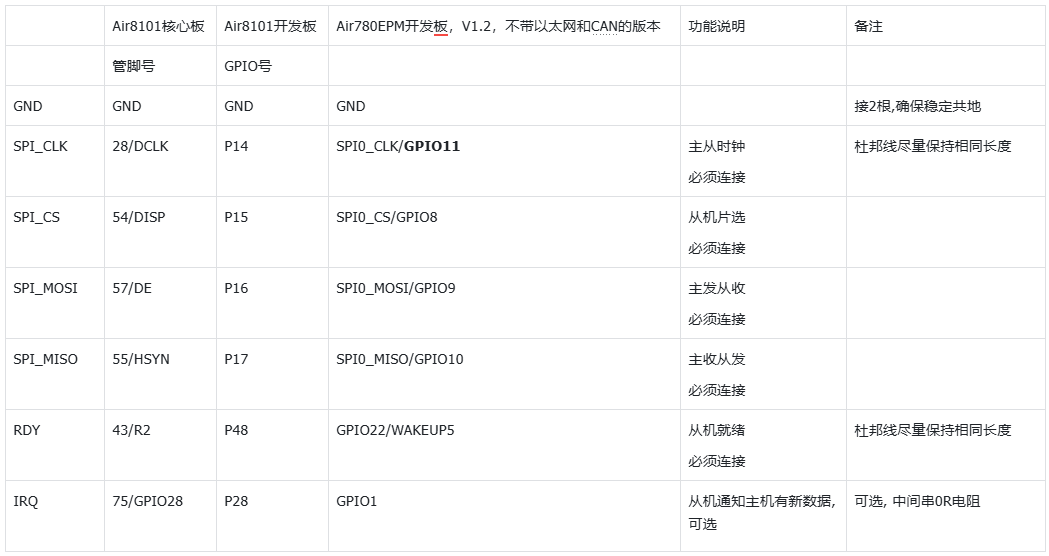Viewport: 1049px width, 556px height.
Task: Click the 备注 column header
Action: [x=947, y=26]
